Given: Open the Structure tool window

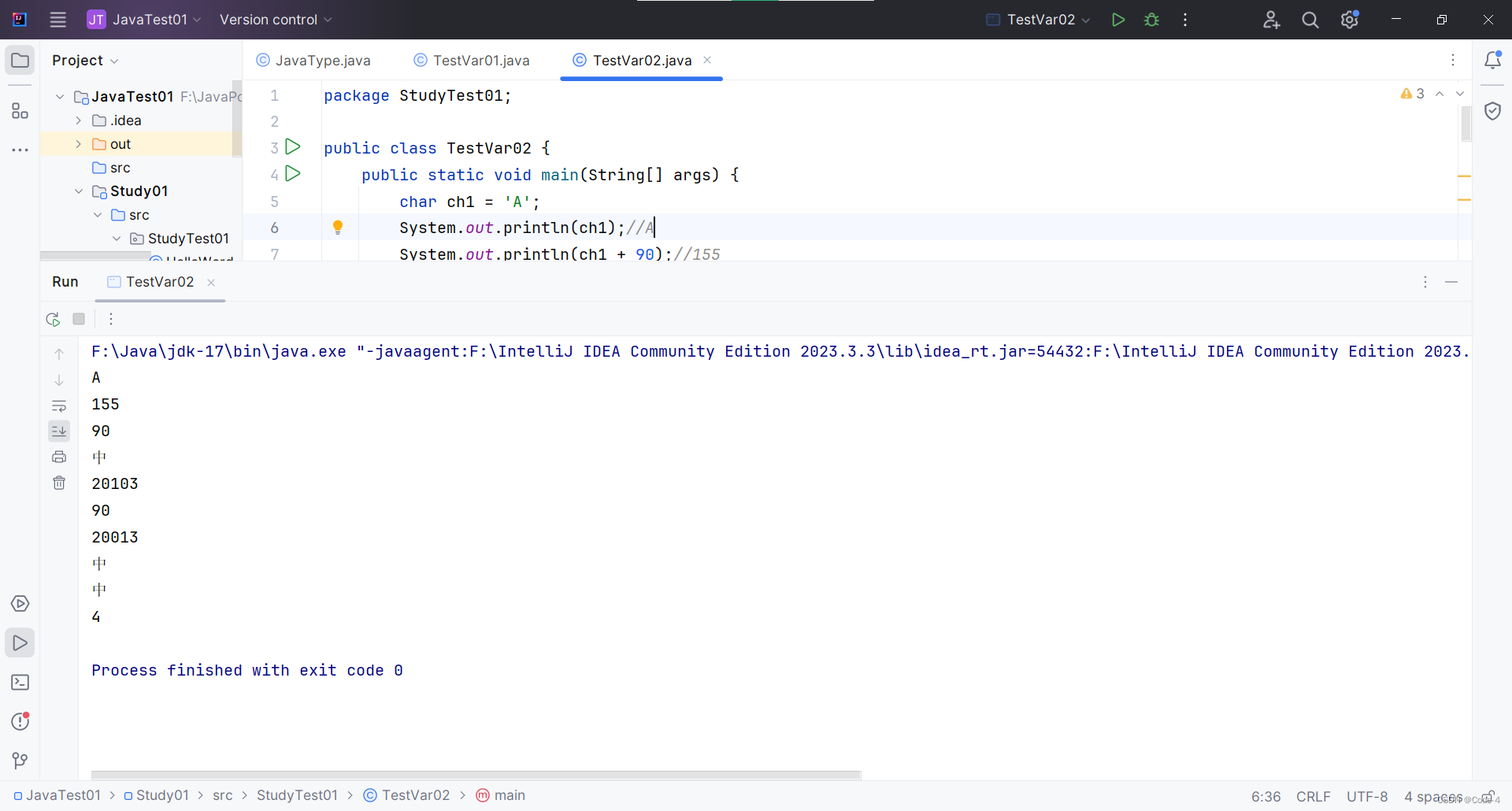Looking at the screenshot, I should 20,111.
